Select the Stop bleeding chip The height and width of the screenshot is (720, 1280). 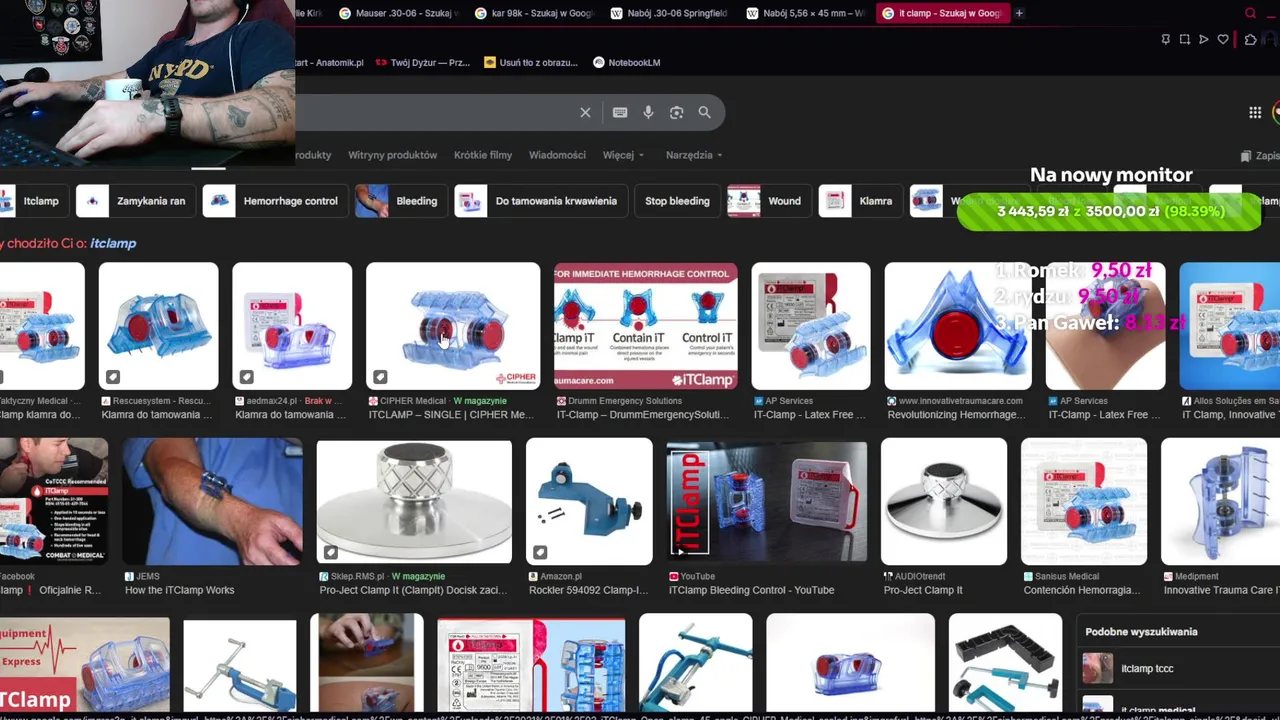(x=677, y=201)
